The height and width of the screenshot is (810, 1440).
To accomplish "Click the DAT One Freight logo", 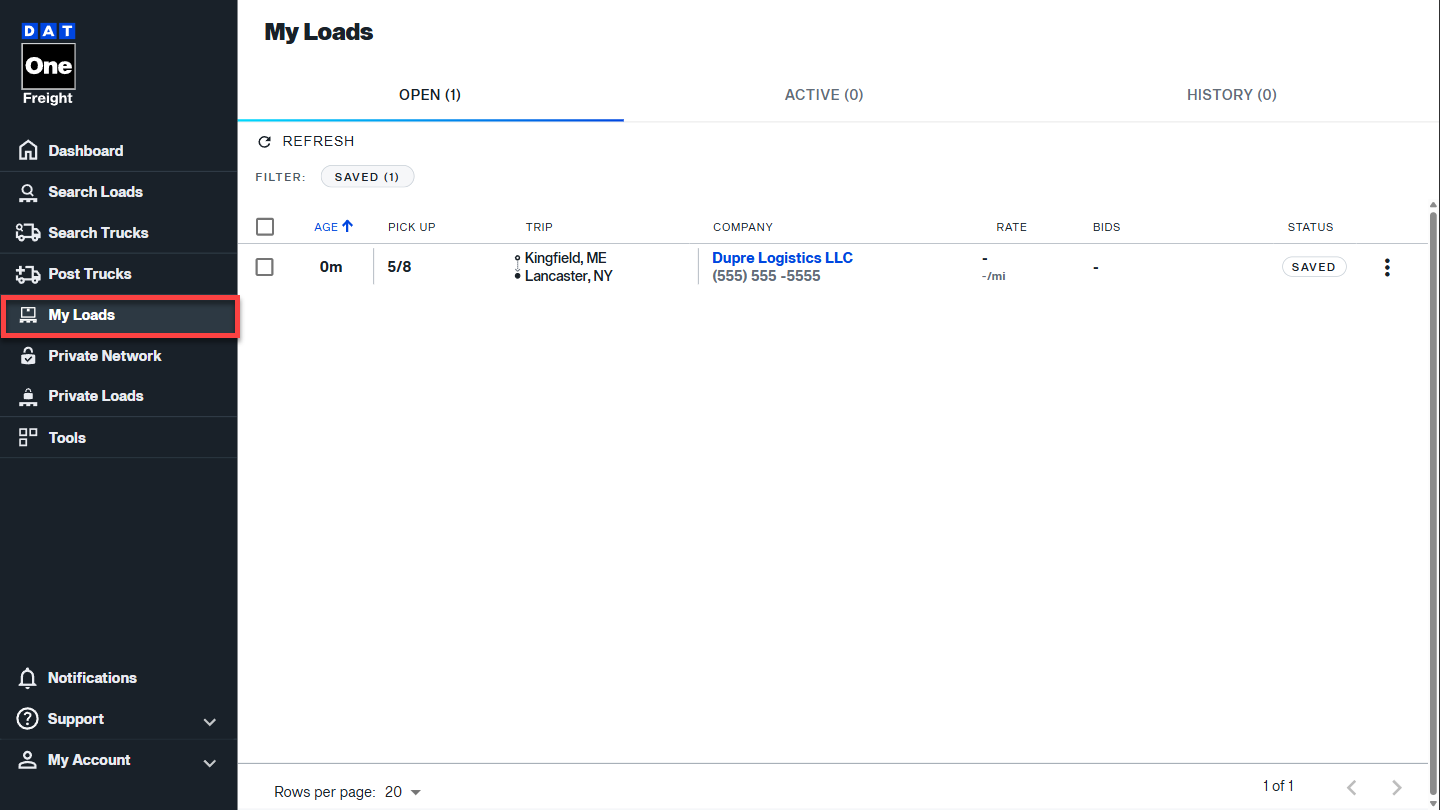I will click(48, 64).
